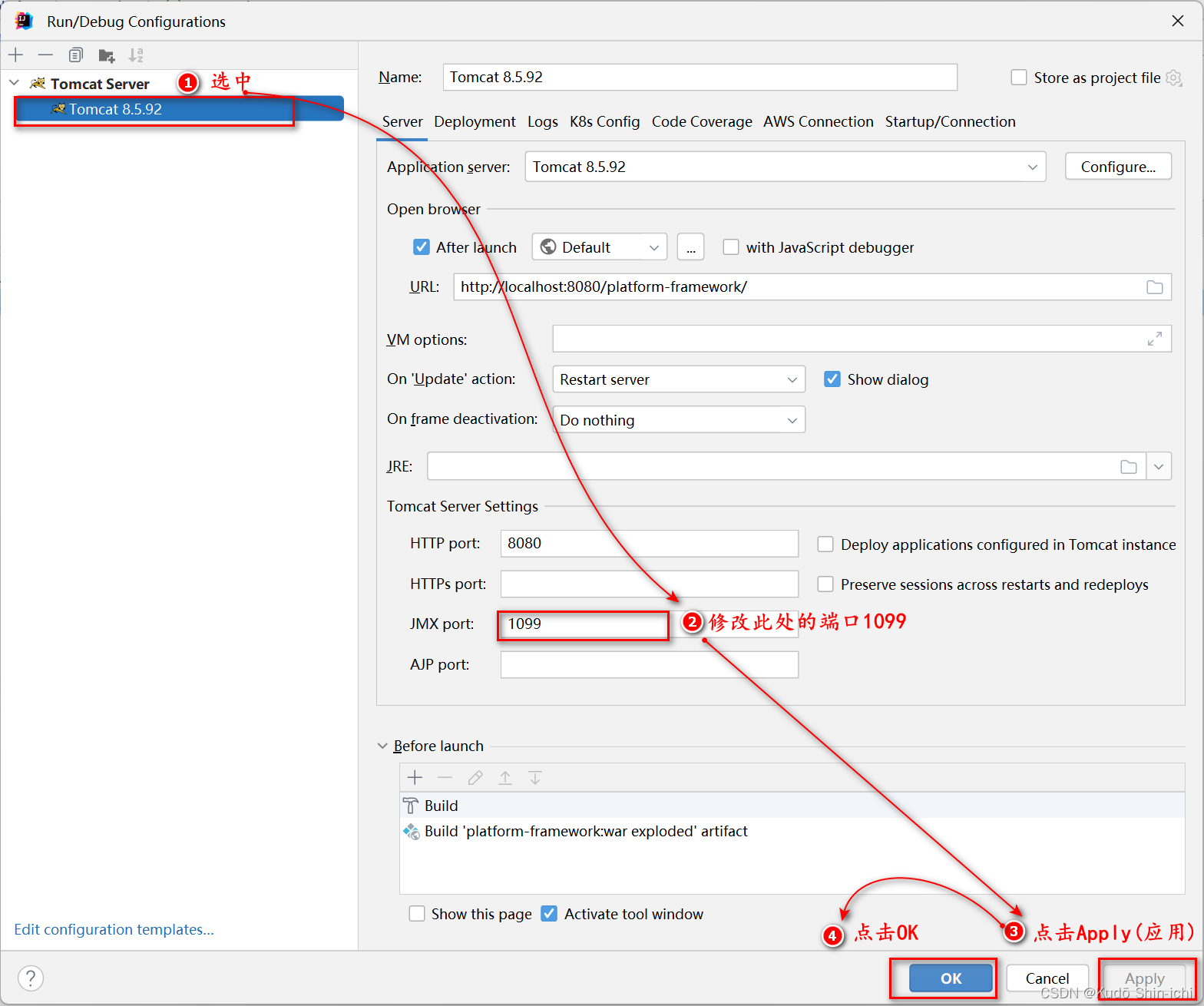Move Before launch task up
The height and width of the screenshot is (1006, 1204).
(x=505, y=777)
